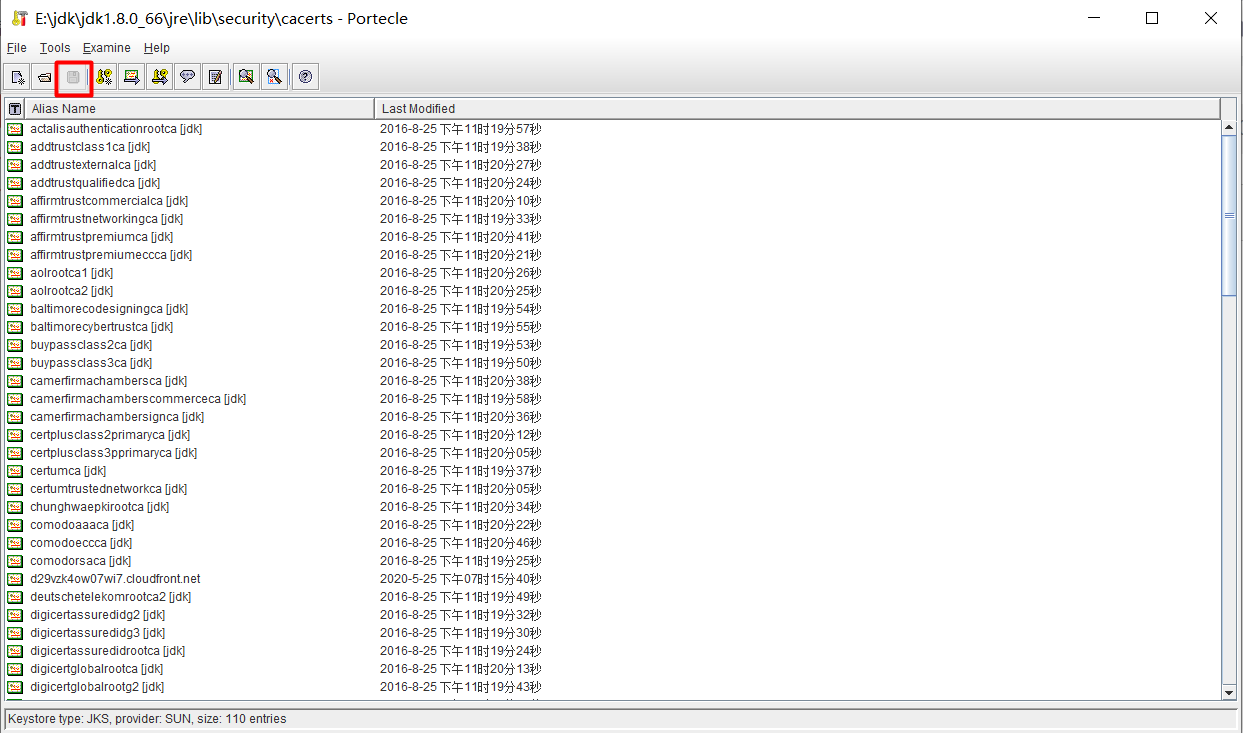Click the highlighted Save Keystore icon
Viewport: 1243px width, 733px height.
point(73,76)
